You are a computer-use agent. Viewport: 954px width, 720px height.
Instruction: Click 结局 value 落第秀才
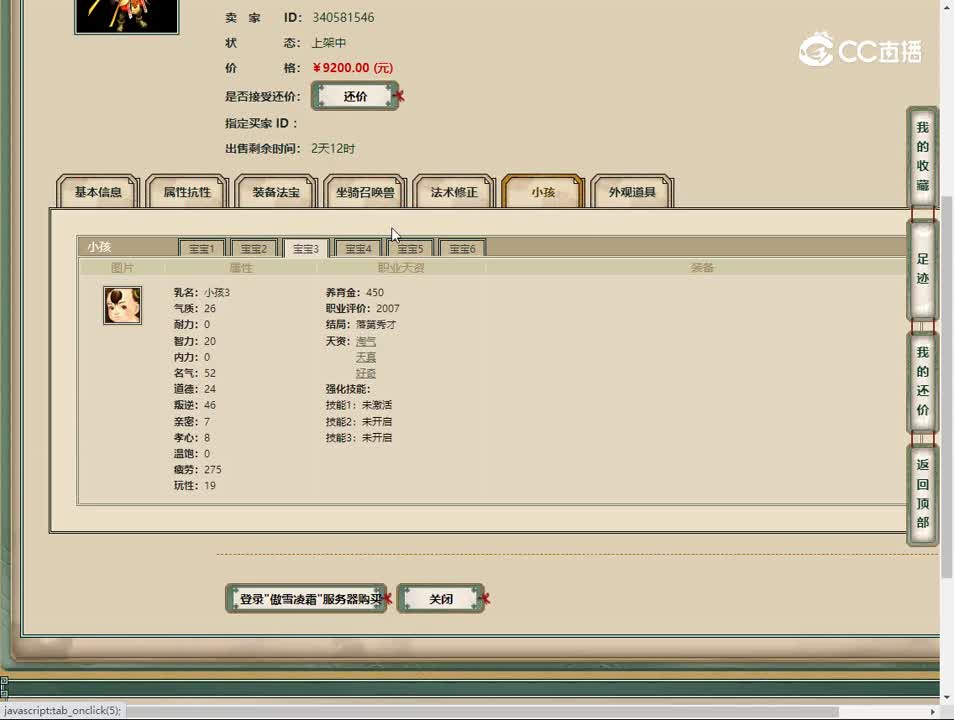(x=376, y=325)
